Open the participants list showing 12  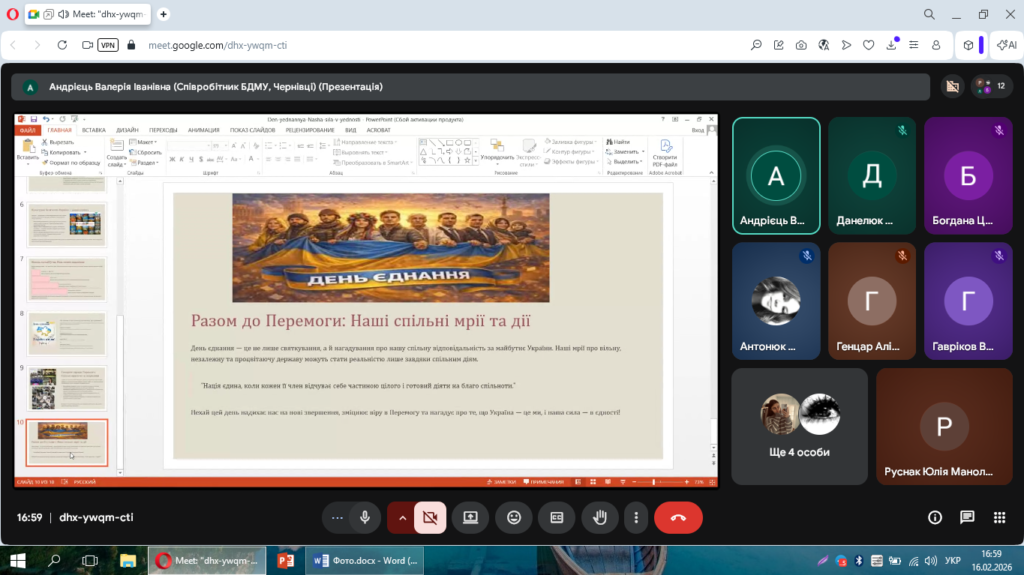pyautogui.click(x=992, y=86)
